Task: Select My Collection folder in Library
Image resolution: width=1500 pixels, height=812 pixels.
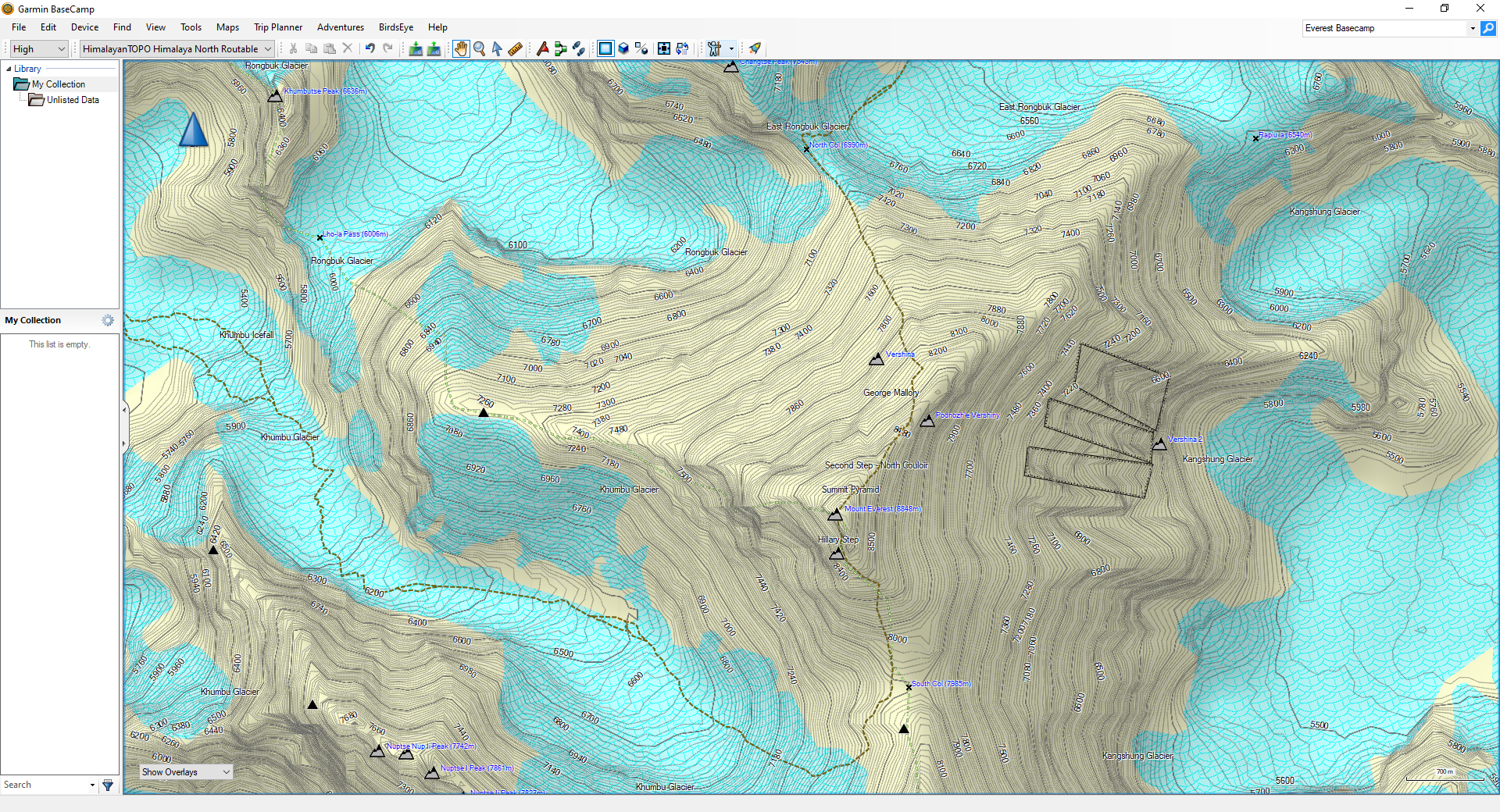Action: [59, 84]
